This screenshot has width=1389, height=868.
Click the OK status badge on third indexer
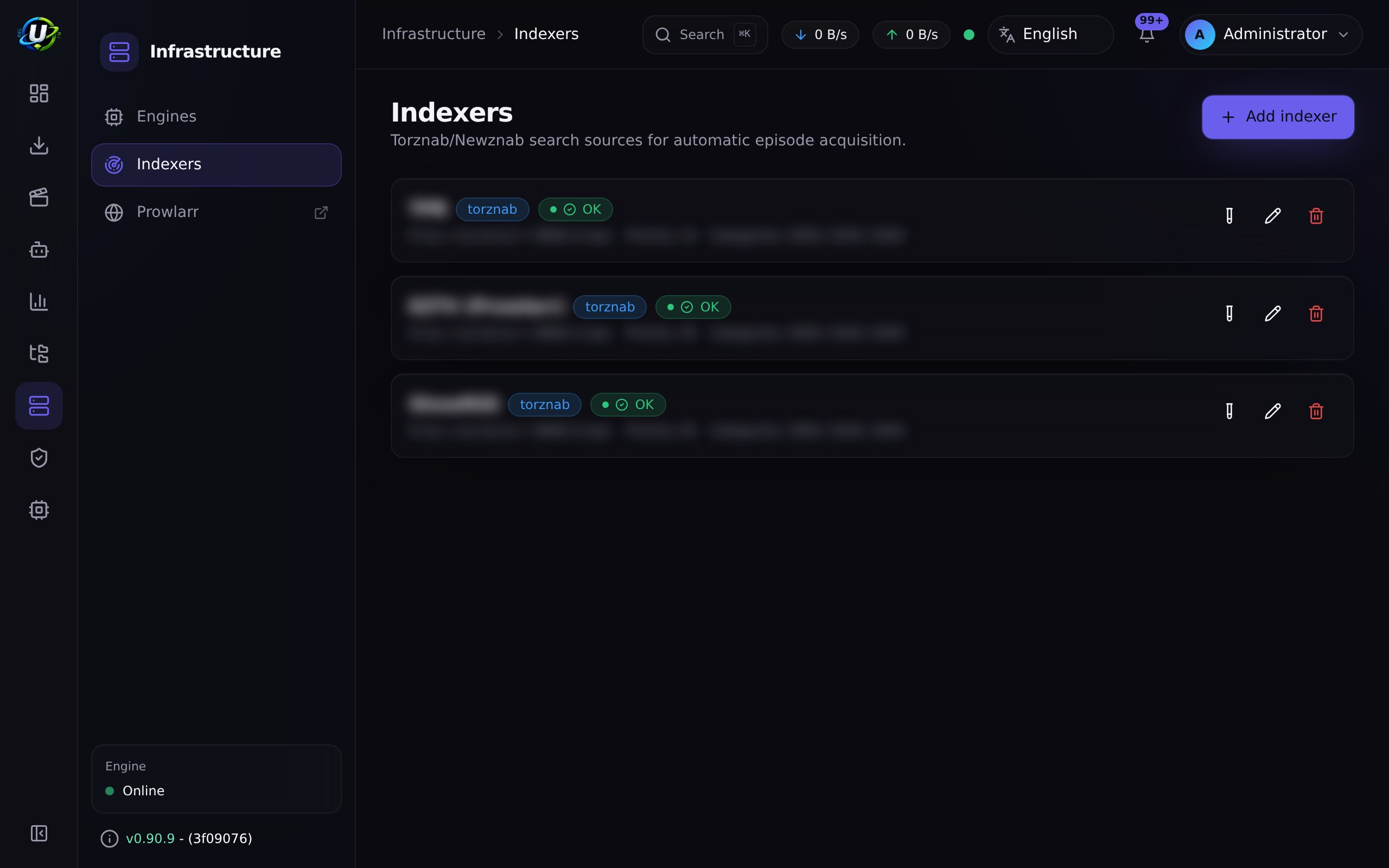pyautogui.click(x=628, y=405)
